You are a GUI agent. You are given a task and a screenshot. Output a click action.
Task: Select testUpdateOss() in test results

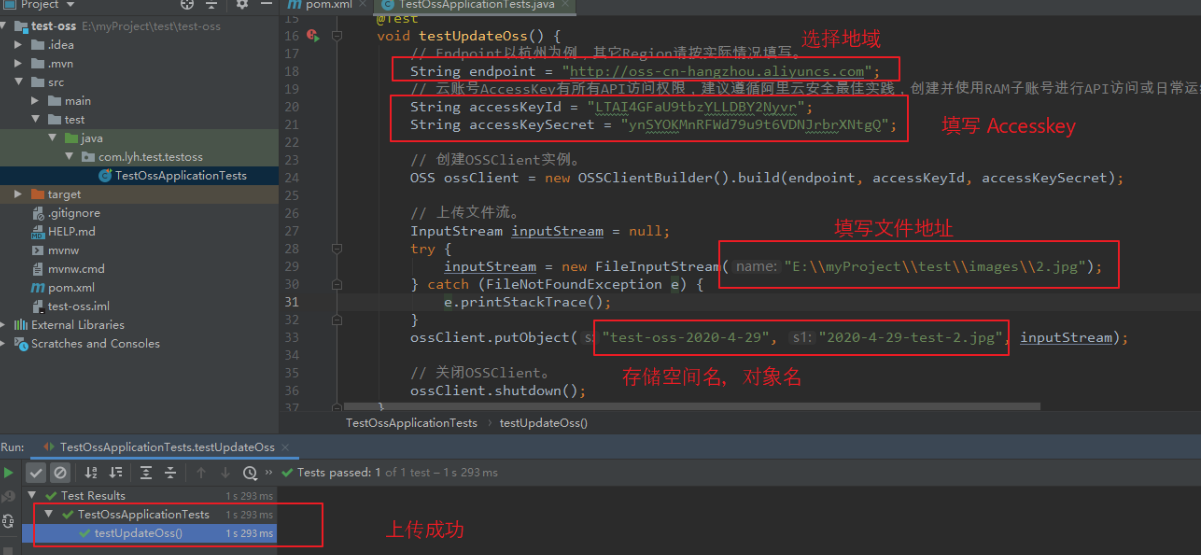tap(138, 533)
